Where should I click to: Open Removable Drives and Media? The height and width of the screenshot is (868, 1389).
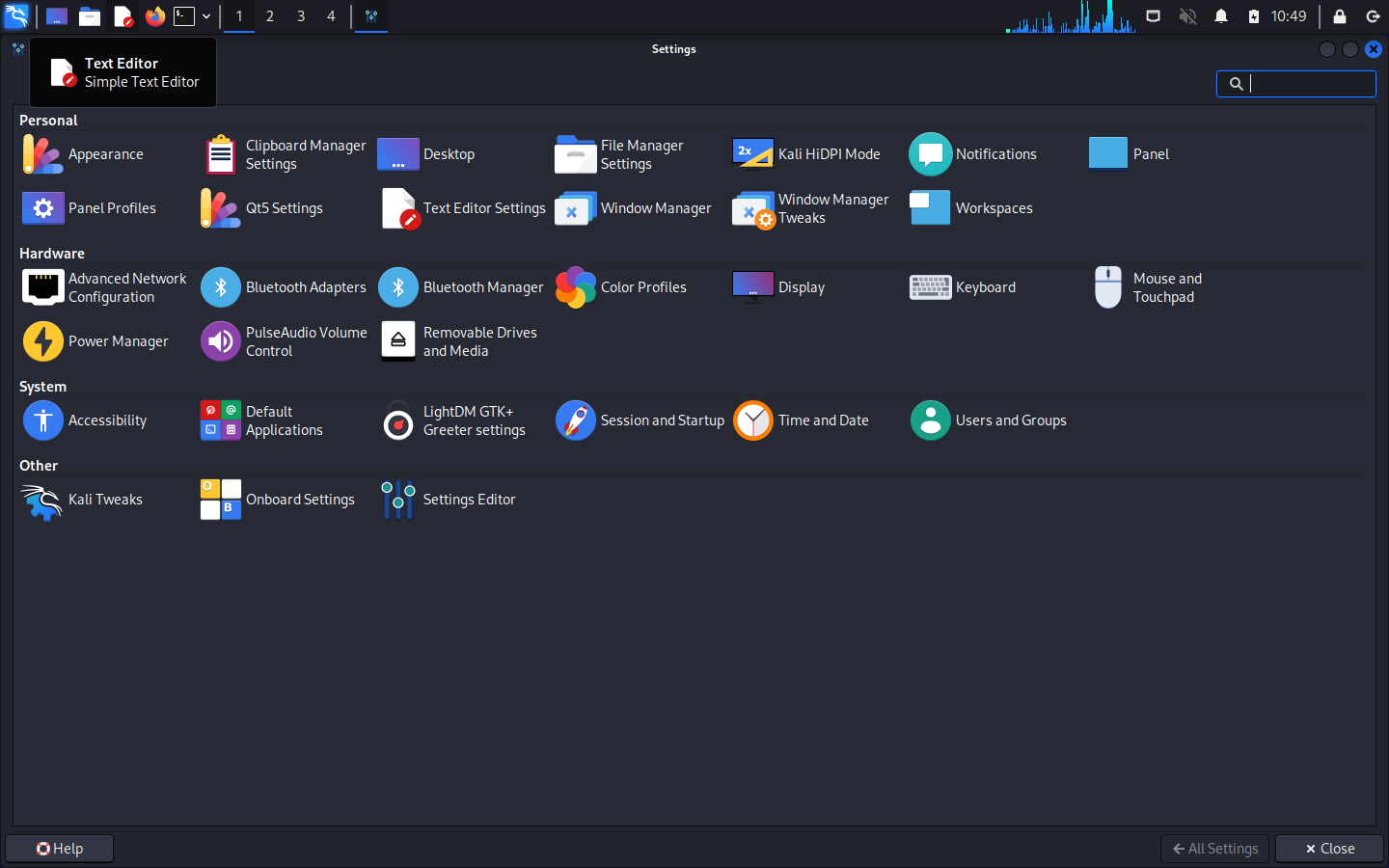coord(458,341)
